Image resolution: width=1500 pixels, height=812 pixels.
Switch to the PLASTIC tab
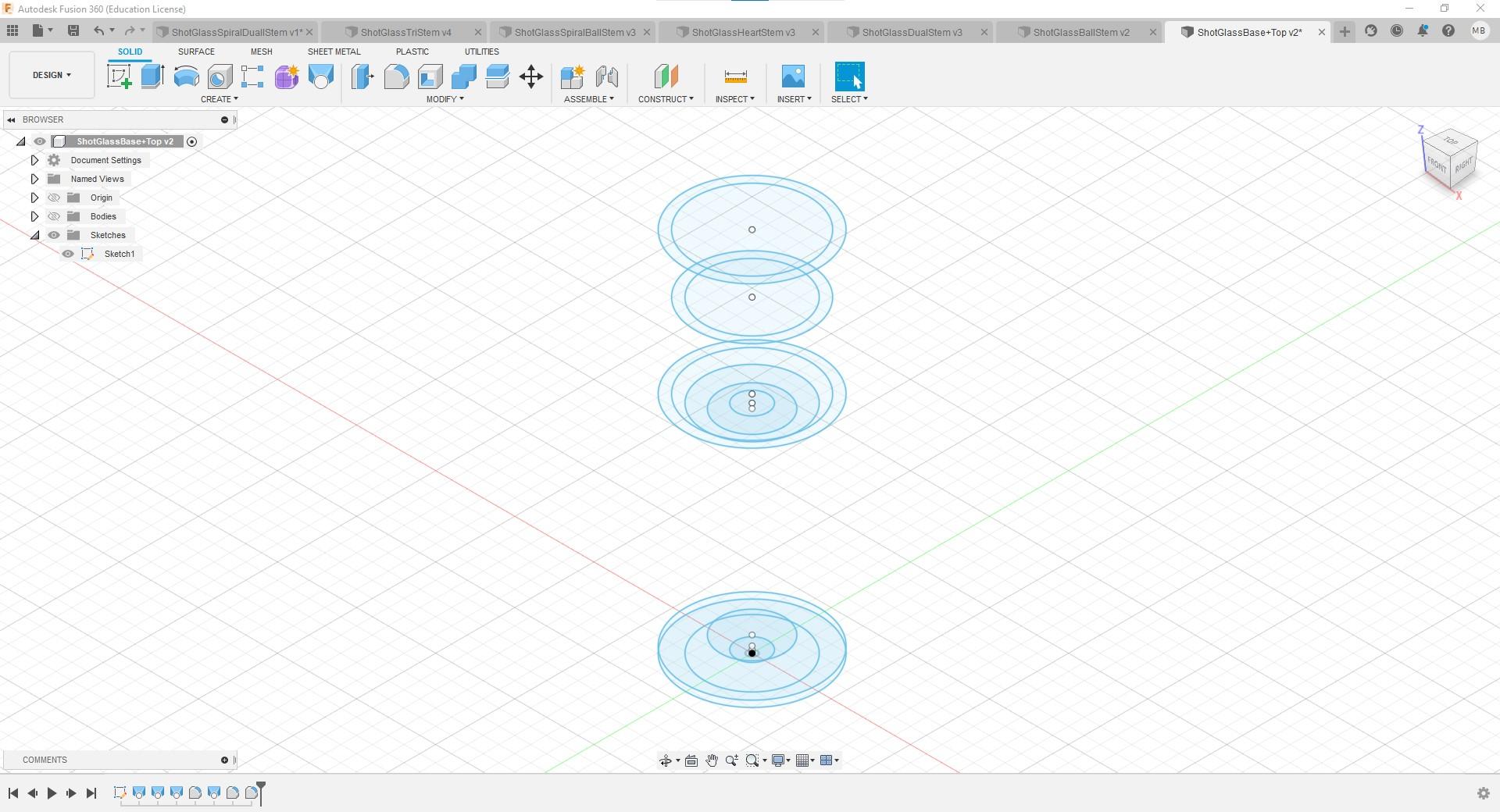[412, 52]
